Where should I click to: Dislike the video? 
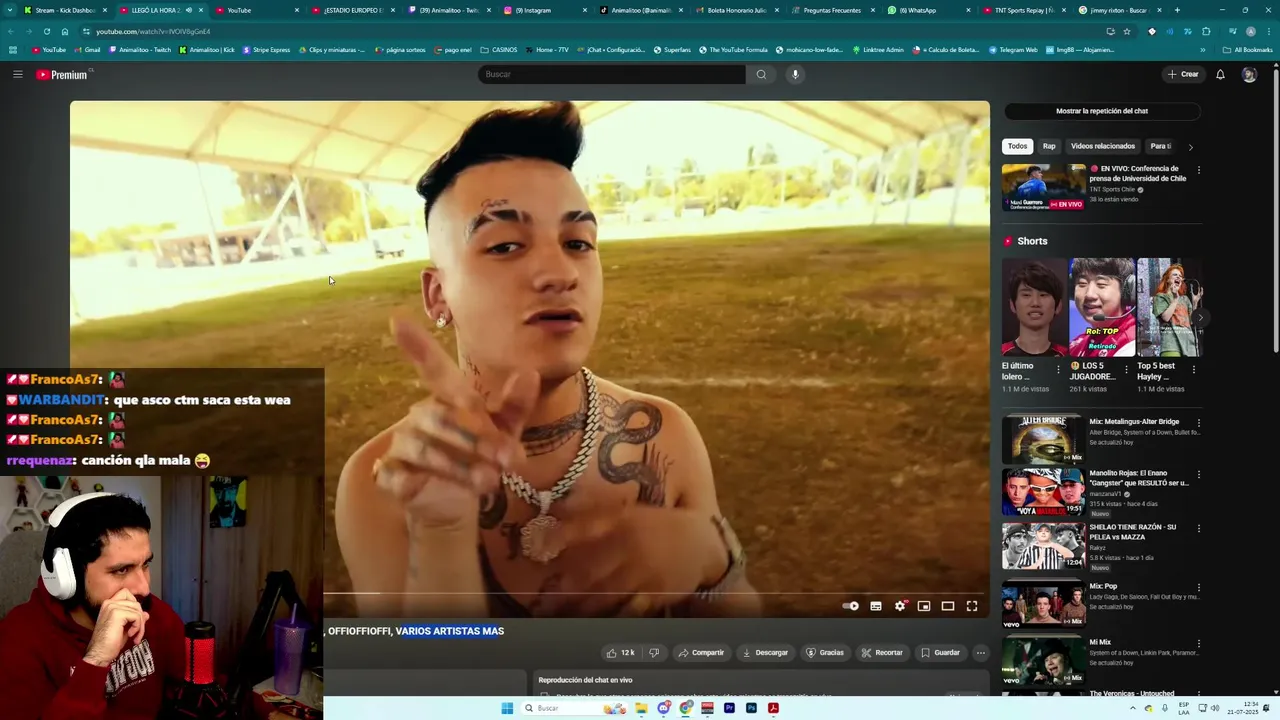coord(654,653)
